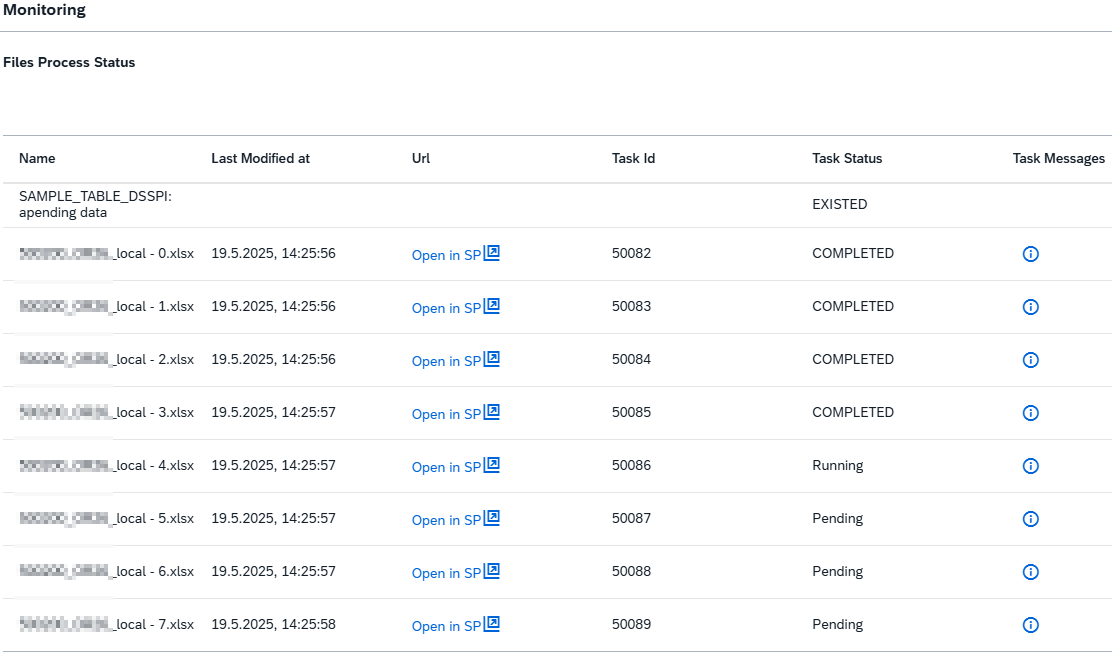Click the Task Status column header
The height and width of the screenshot is (653, 1112).
(x=847, y=158)
